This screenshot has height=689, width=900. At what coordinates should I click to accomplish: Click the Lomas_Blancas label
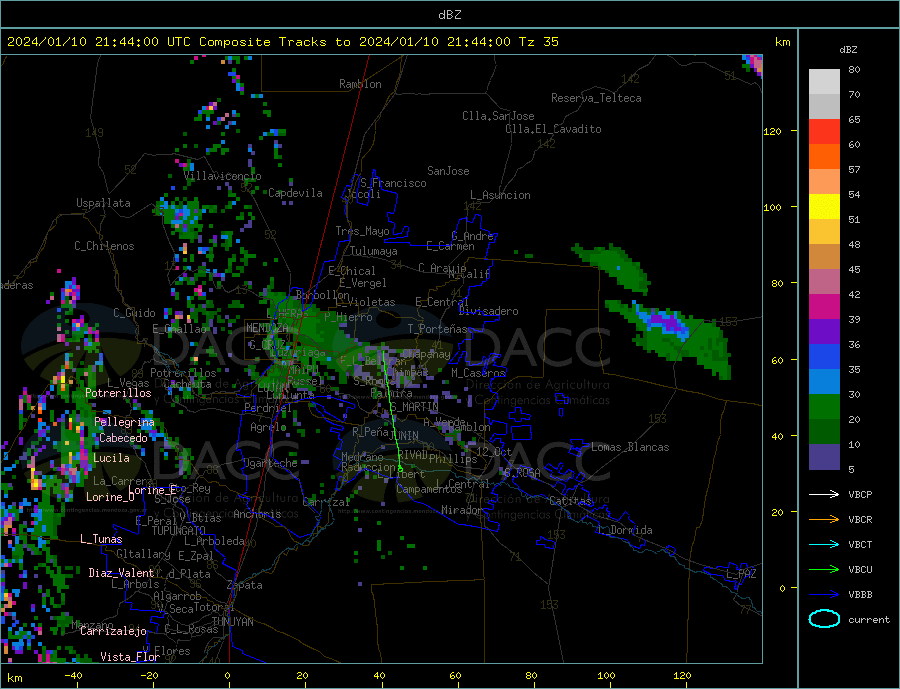630,447
